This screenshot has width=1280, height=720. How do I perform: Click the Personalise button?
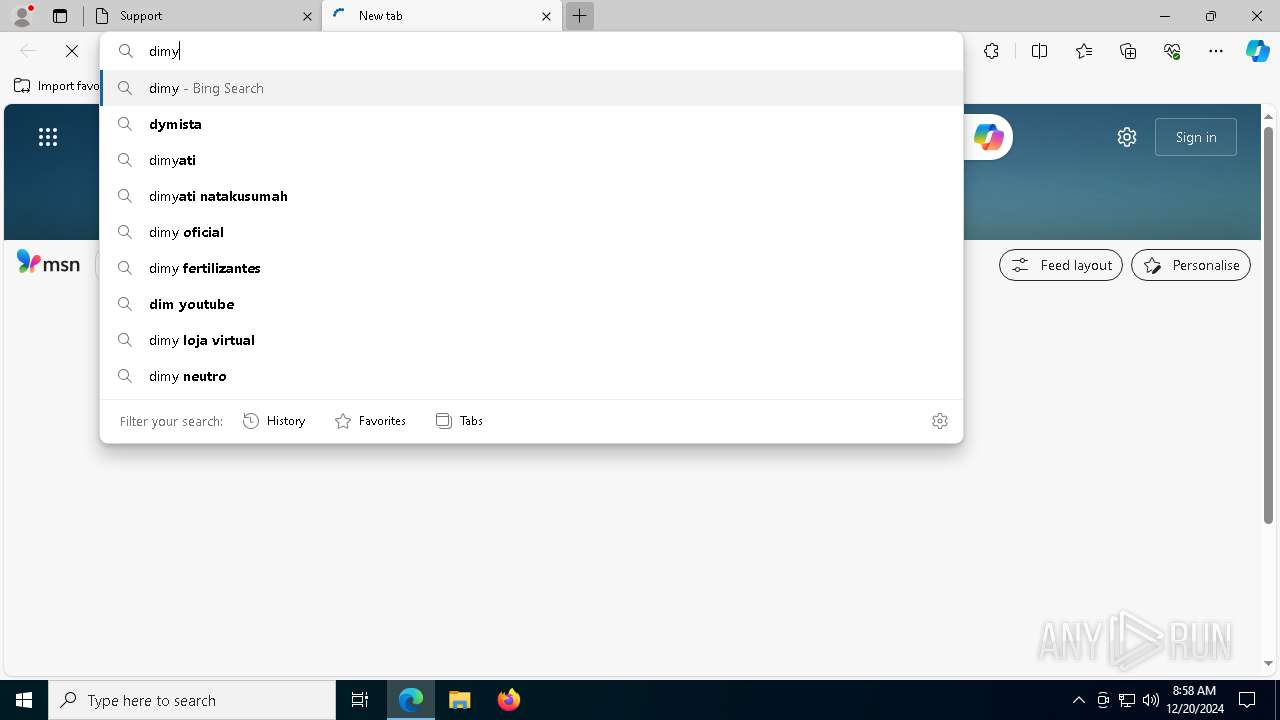[1191, 265]
